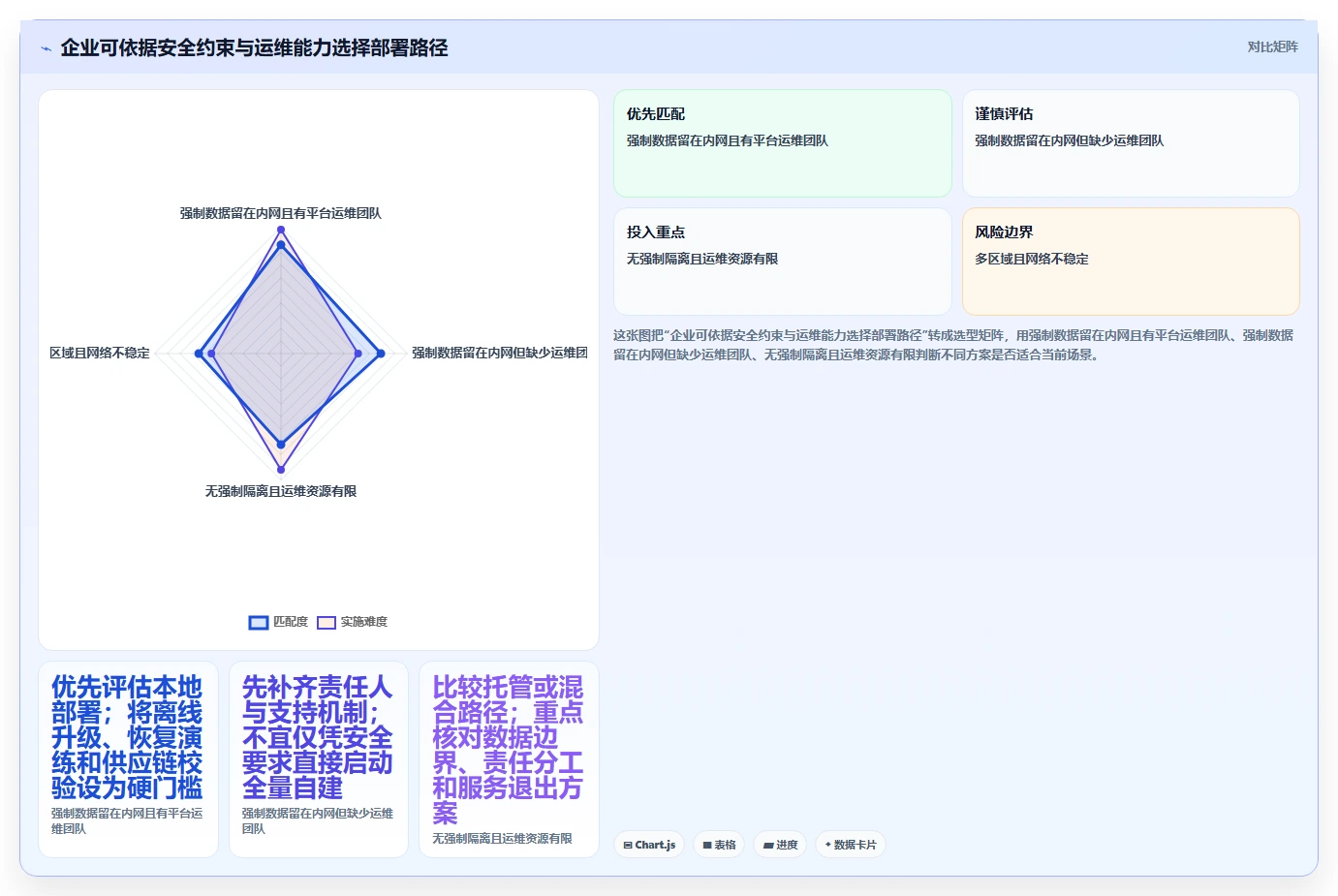Open the 风险边界 card

[1131, 262]
